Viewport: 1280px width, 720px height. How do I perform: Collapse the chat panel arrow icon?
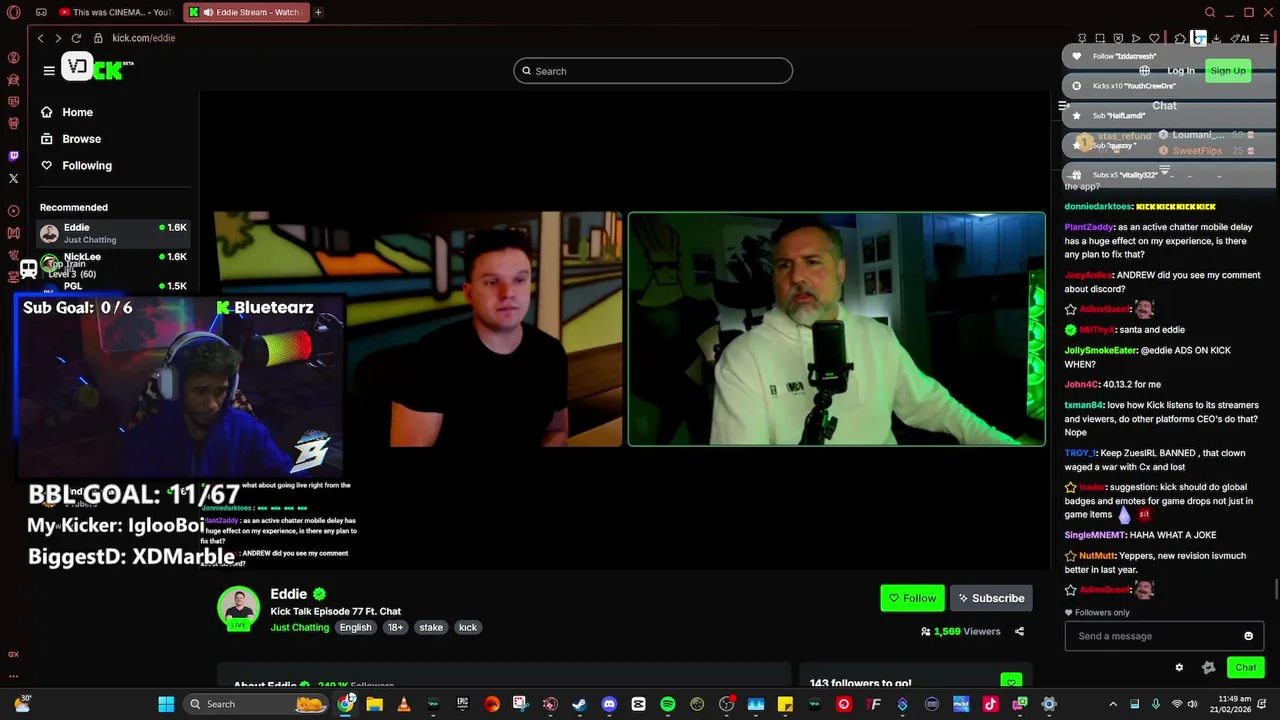[x=1064, y=105]
